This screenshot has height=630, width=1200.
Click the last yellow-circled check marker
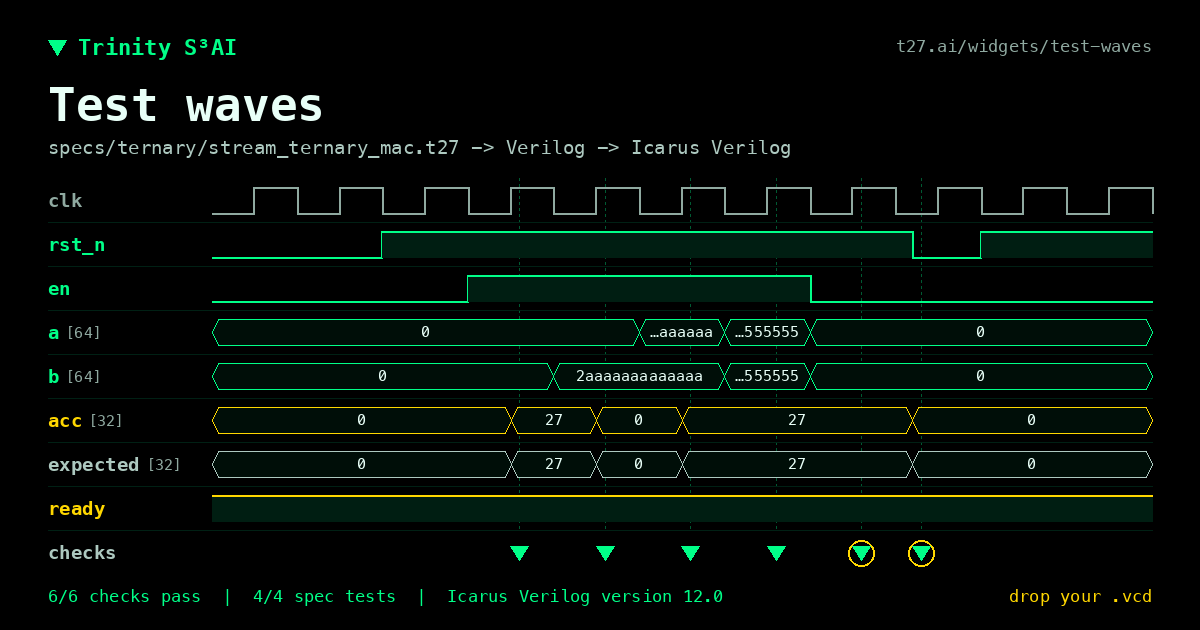(x=921, y=553)
